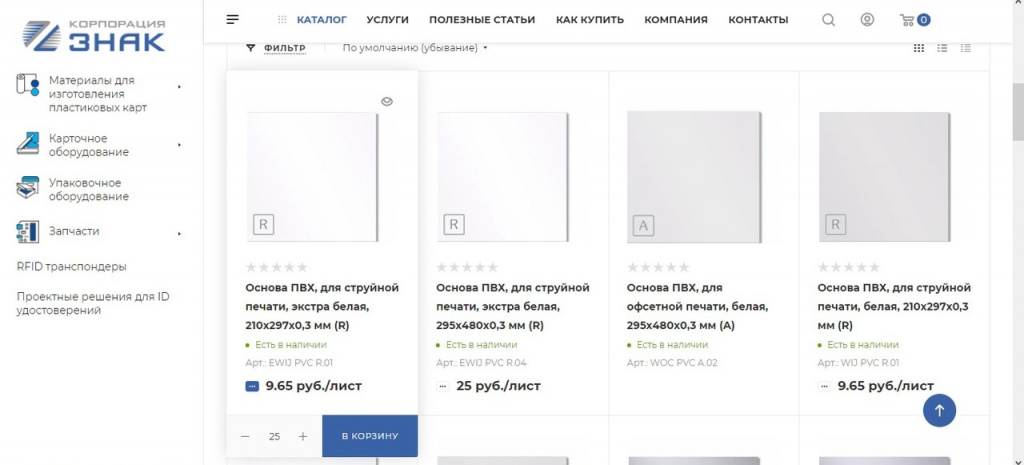The image size is (1024, 465).
Task: Click the В корзину button
Action: 370,436
